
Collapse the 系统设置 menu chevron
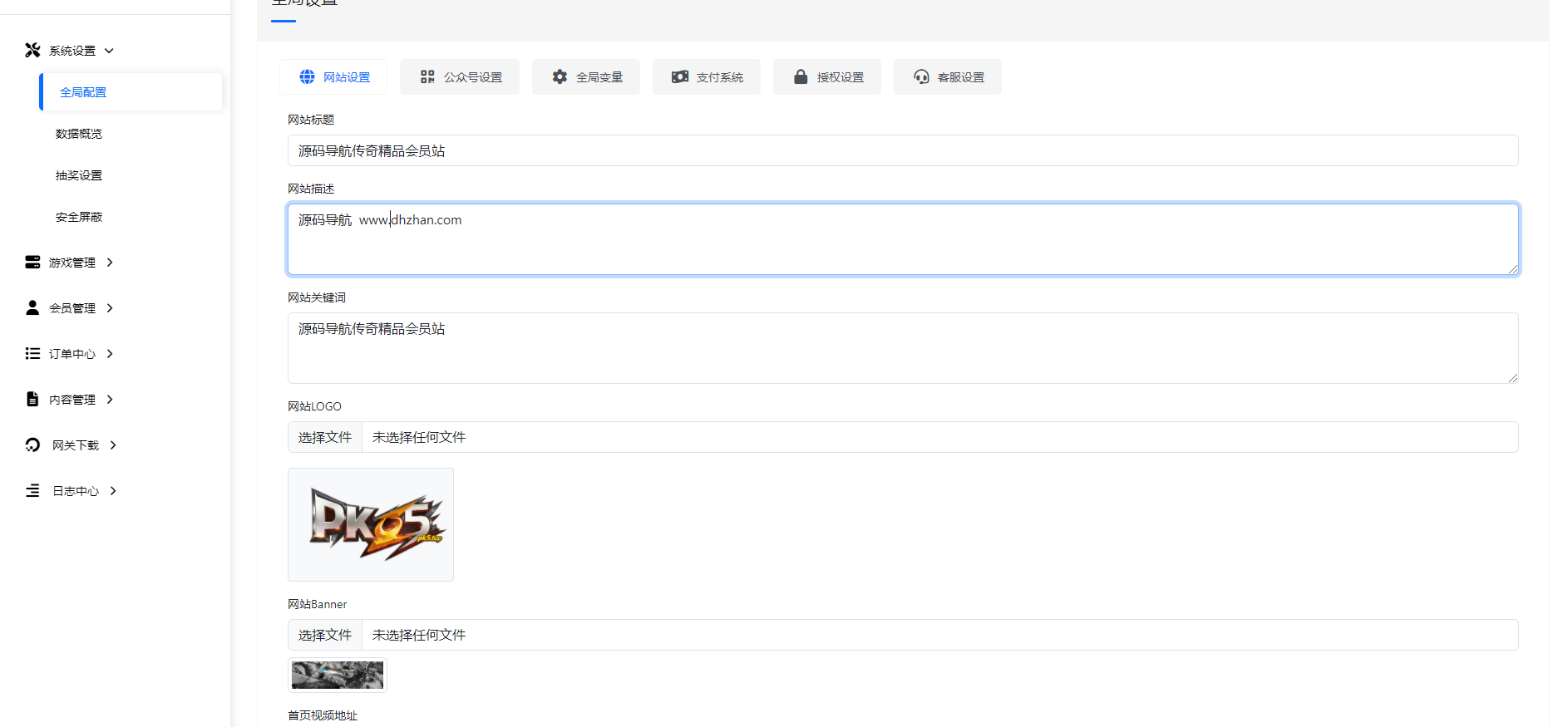click(109, 51)
